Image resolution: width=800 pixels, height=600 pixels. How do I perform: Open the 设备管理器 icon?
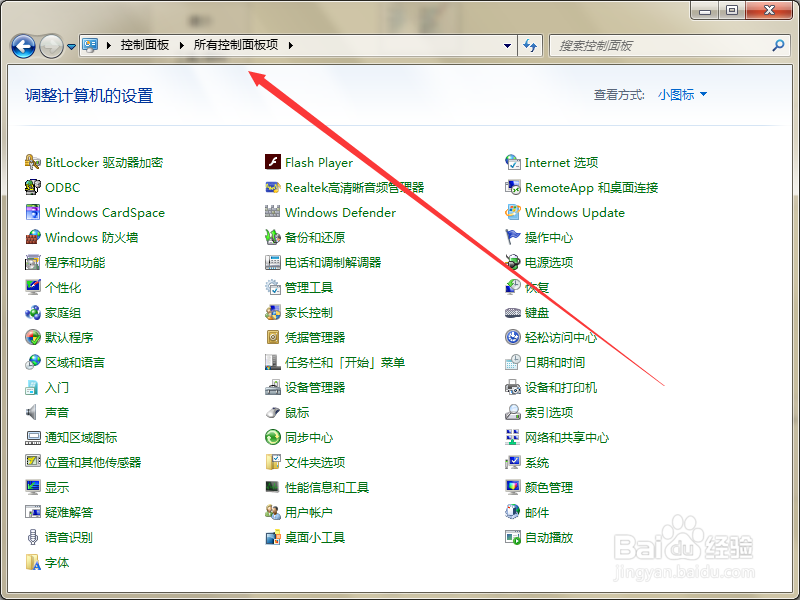pyautogui.click(x=272, y=387)
